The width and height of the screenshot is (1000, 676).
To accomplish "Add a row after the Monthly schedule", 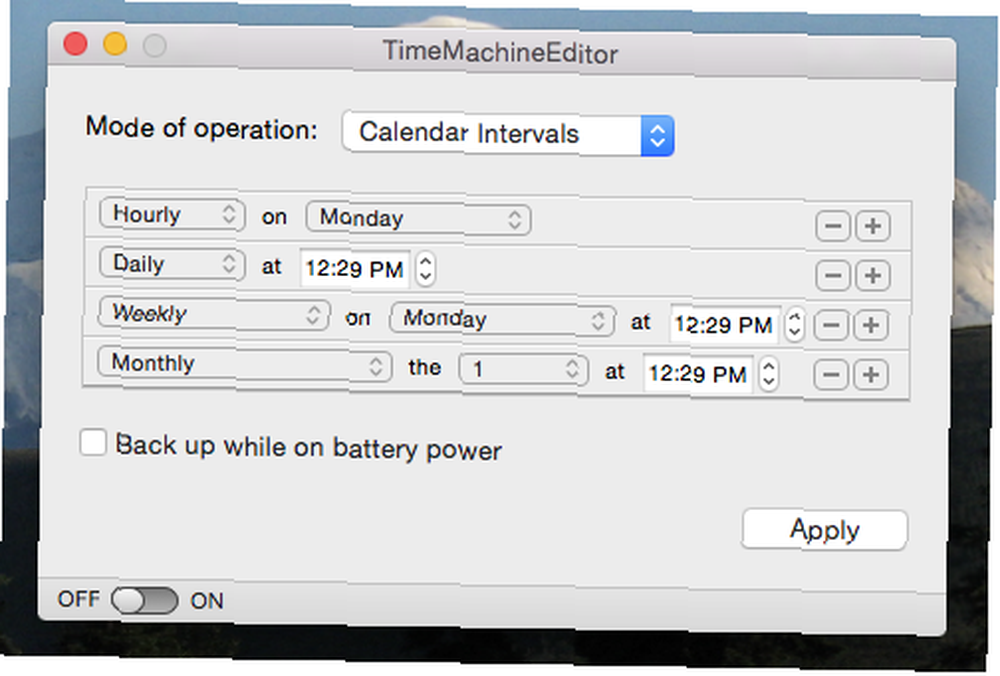I will (x=871, y=374).
